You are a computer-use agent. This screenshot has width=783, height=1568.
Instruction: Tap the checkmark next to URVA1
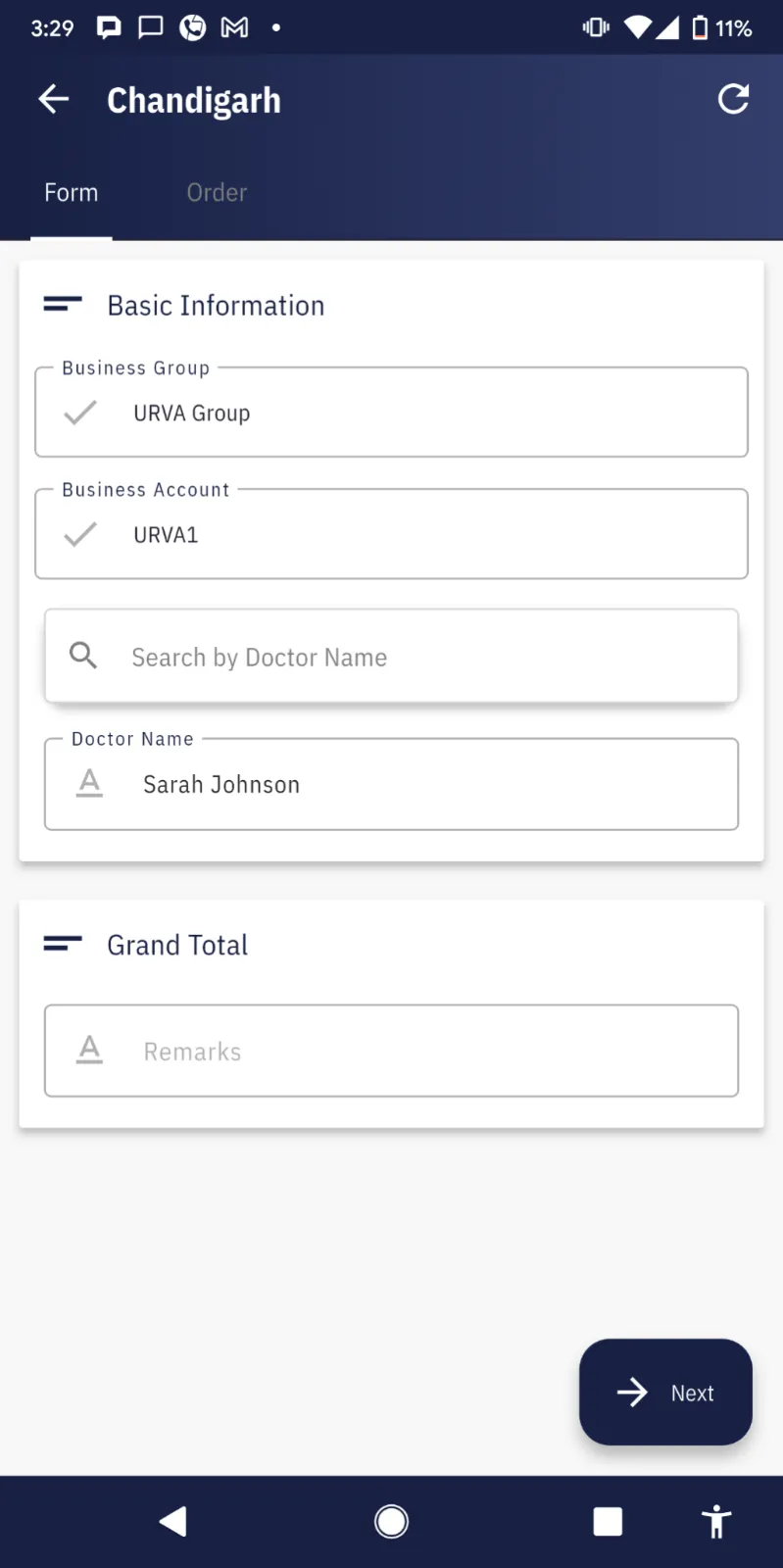pos(80,534)
